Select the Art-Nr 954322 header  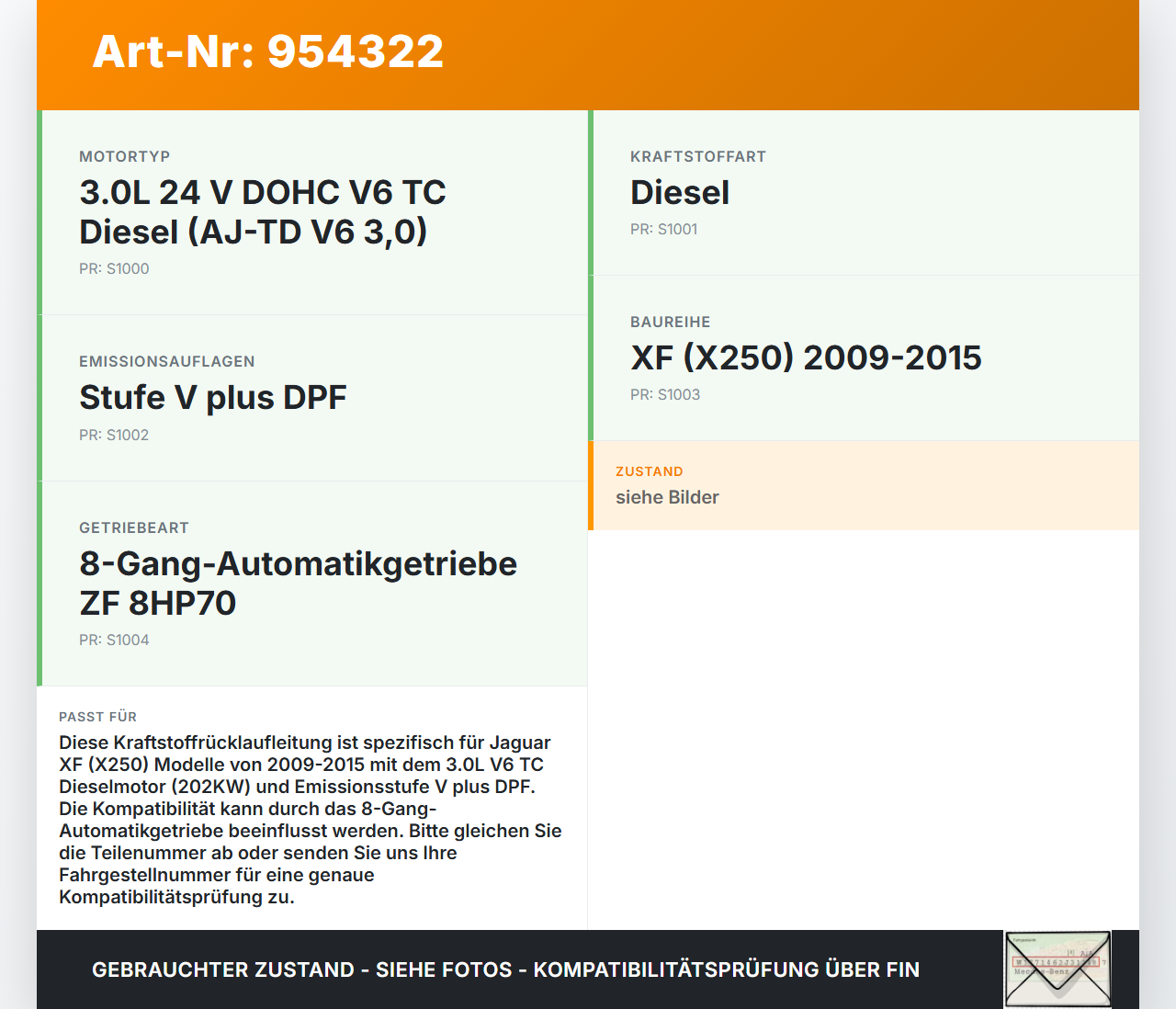pyautogui.click(x=267, y=52)
